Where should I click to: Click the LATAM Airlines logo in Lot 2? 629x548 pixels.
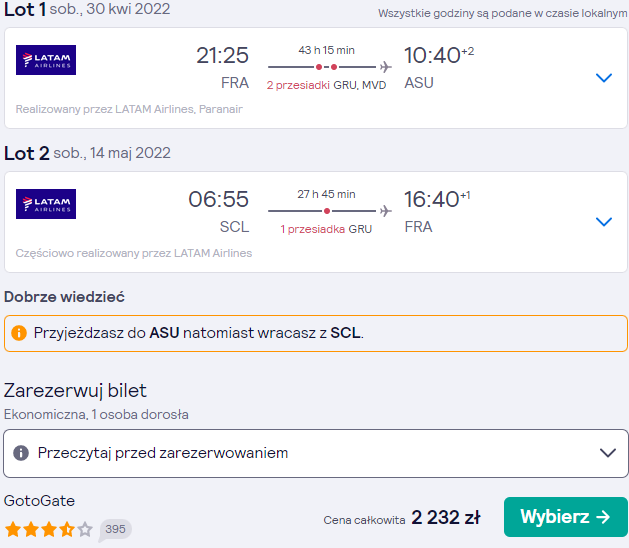[x=46, y=204]
